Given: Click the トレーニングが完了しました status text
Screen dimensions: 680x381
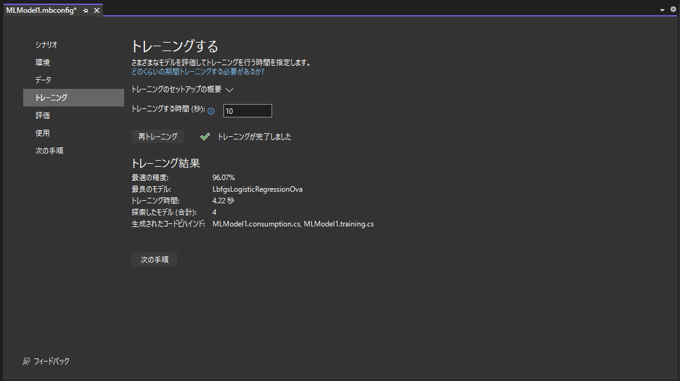Looking at the screenshot, I should (x=255, y=137).
